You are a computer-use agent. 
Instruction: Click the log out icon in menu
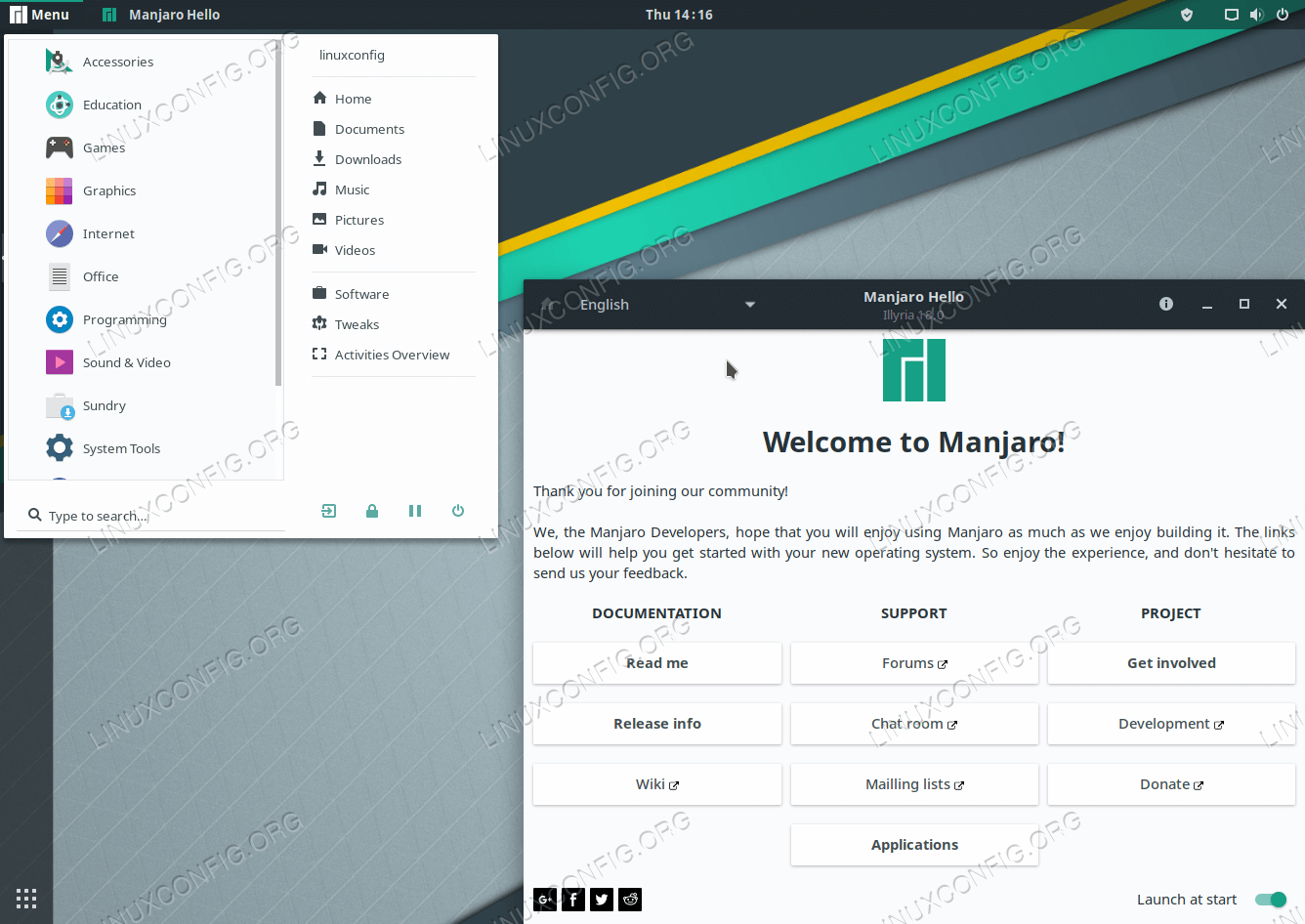(x=329, y=511)
